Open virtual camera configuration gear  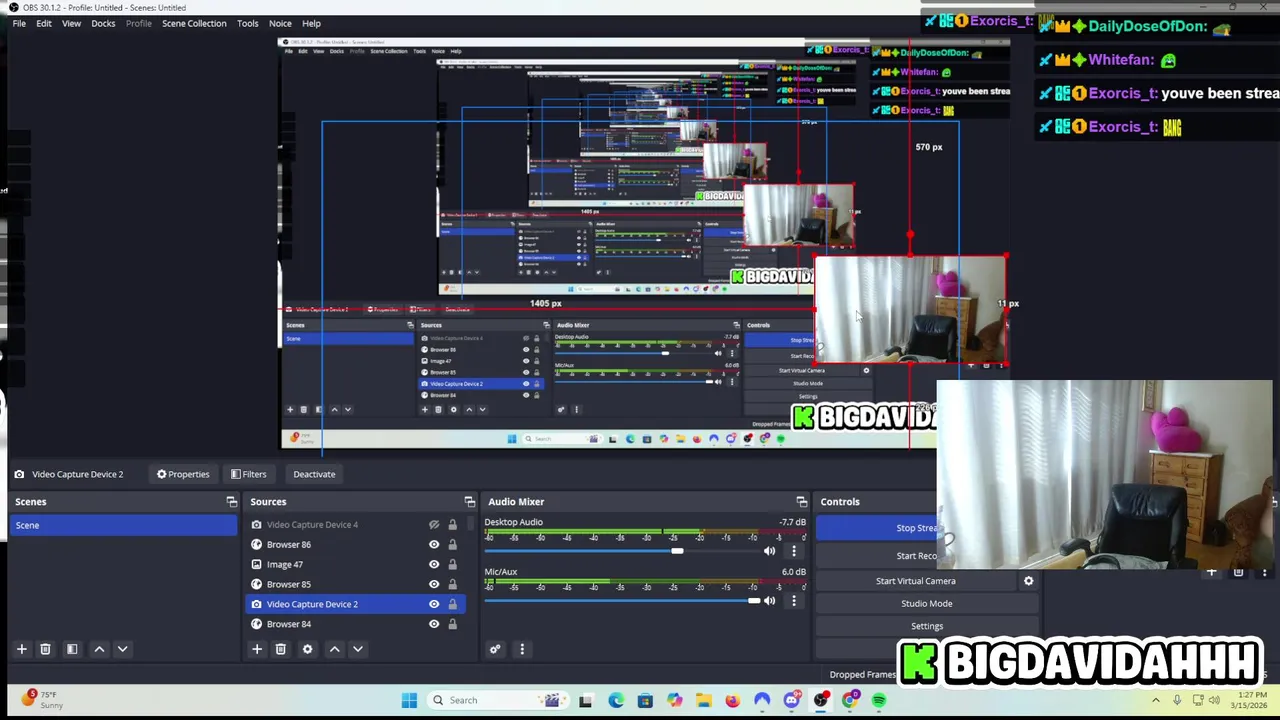click(1028, 581)
